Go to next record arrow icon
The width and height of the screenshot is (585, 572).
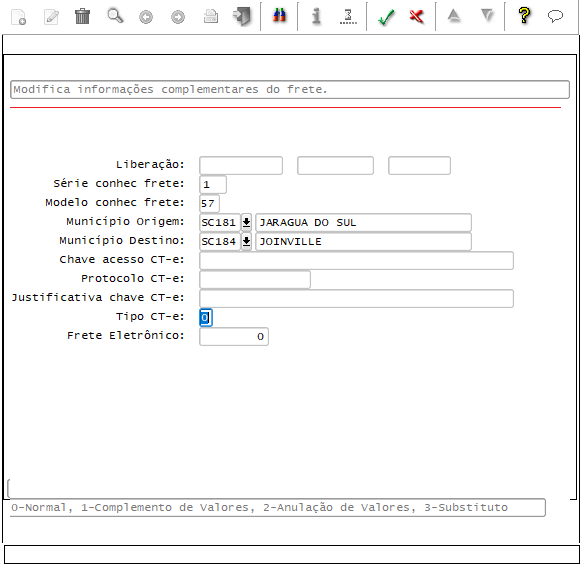pyautogui.click(x=178, y=17)
